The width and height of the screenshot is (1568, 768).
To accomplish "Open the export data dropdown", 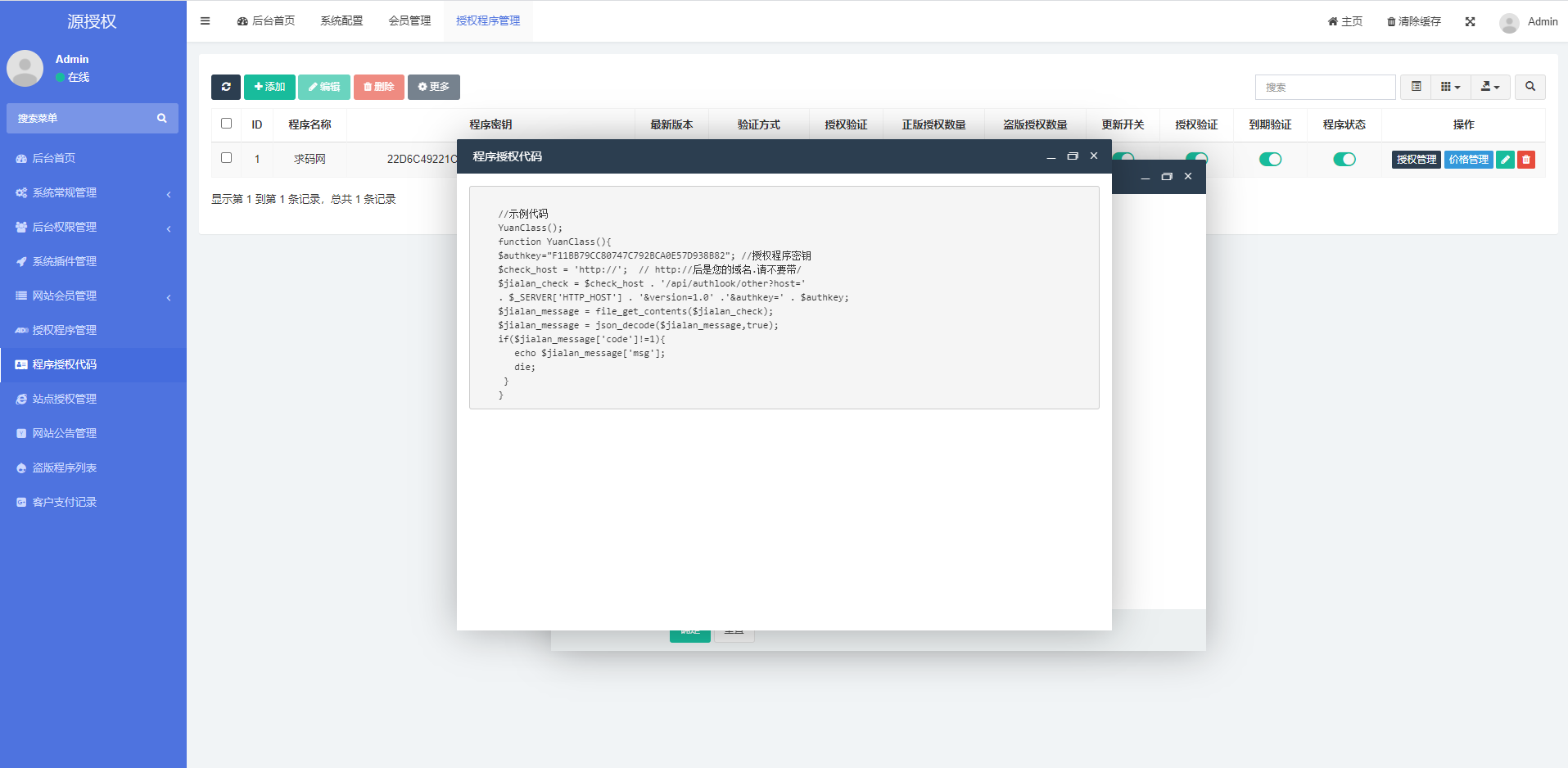I will pos(1490,87).
